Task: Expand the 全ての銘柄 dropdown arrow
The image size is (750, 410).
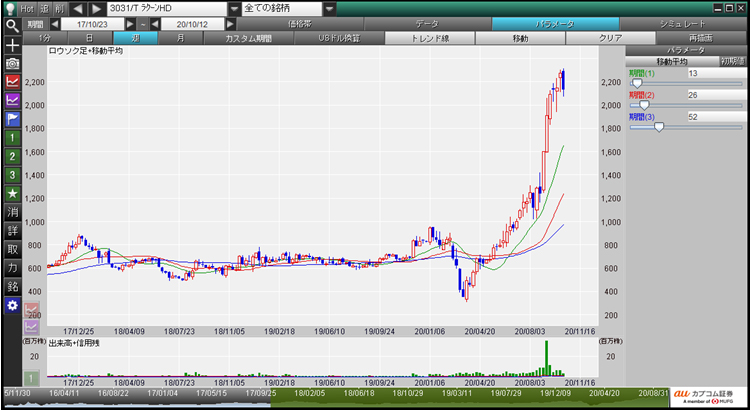Action: 330,9
